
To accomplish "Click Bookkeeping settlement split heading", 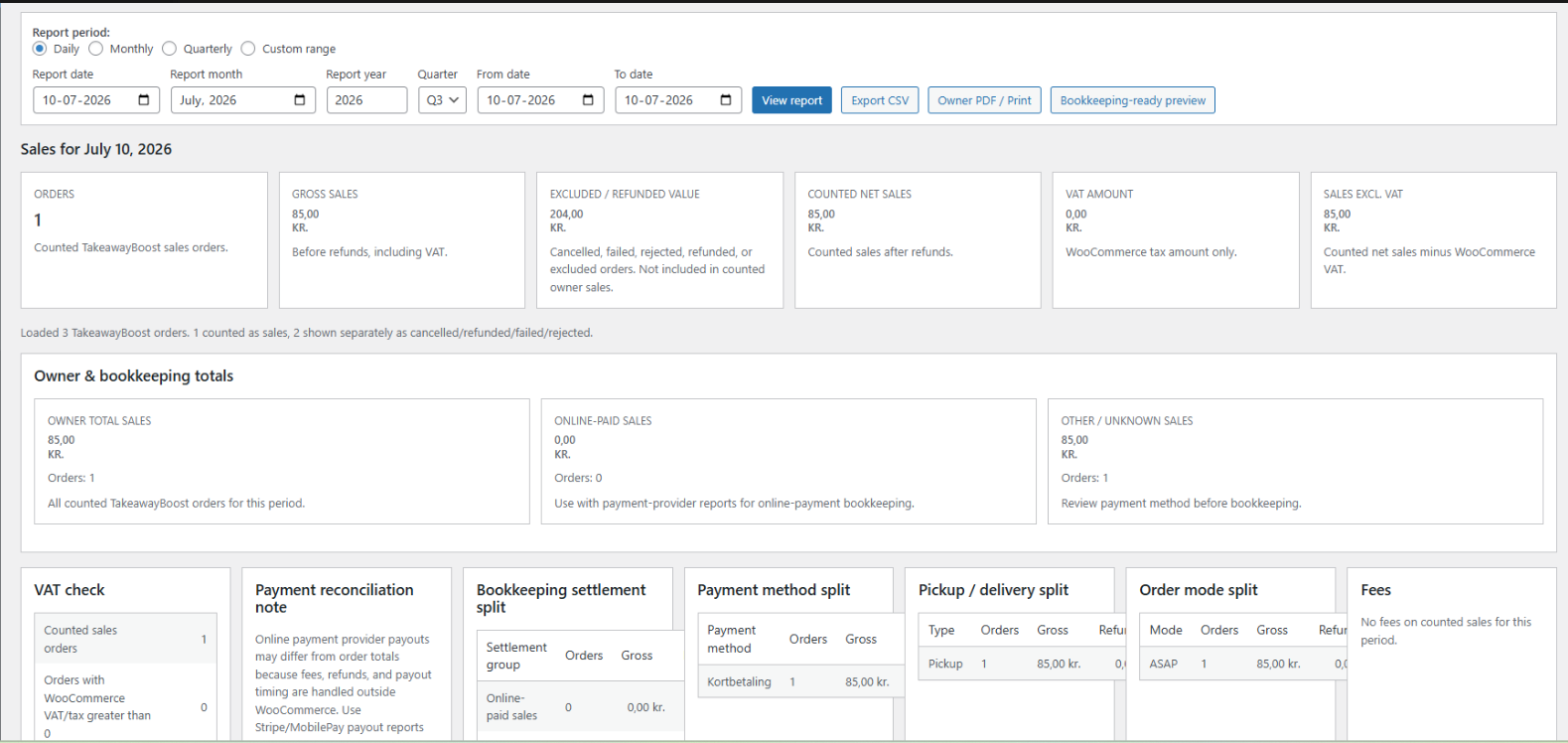I will pos(561,598).
